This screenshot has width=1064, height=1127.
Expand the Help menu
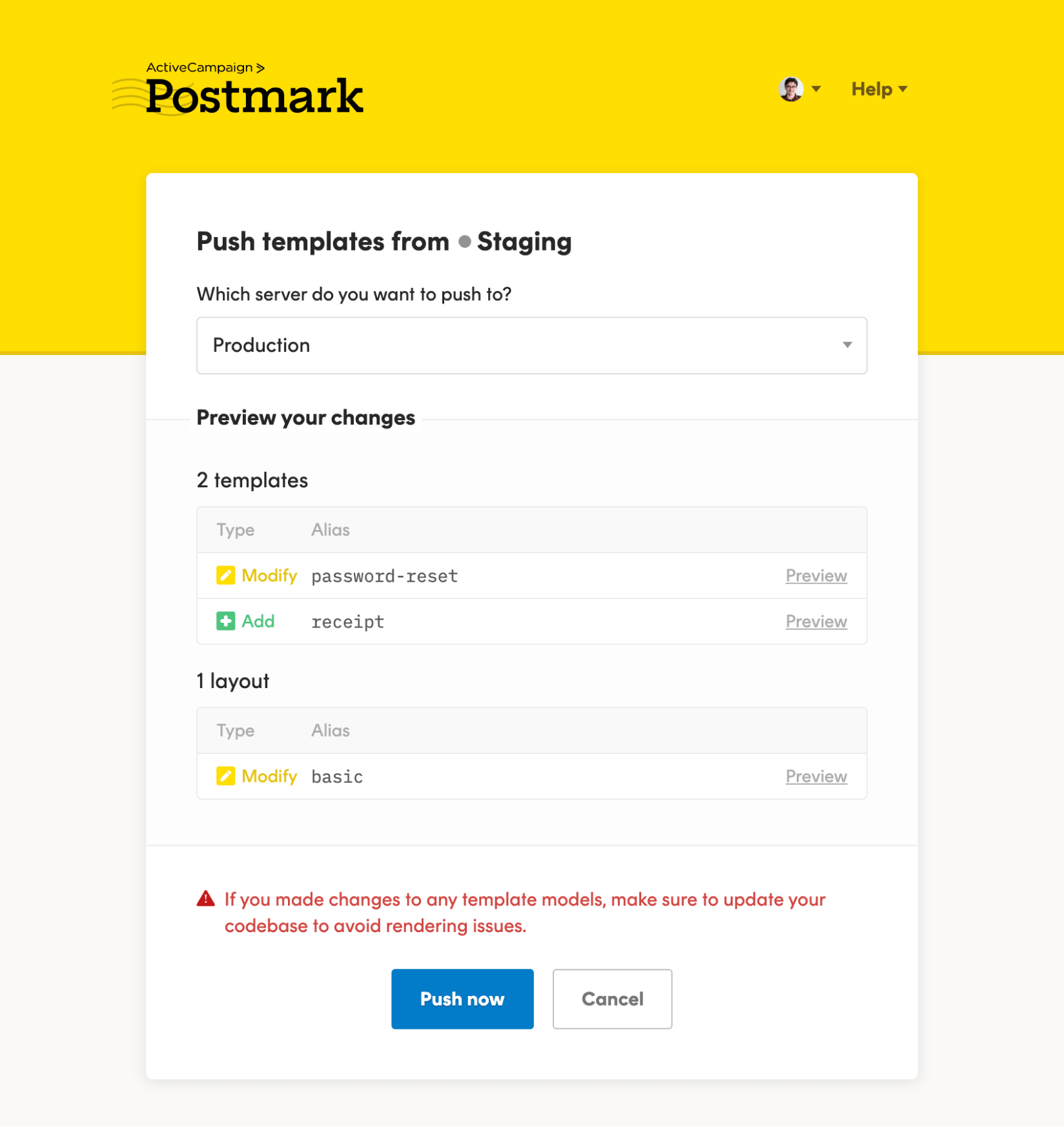tap(877, 89)
